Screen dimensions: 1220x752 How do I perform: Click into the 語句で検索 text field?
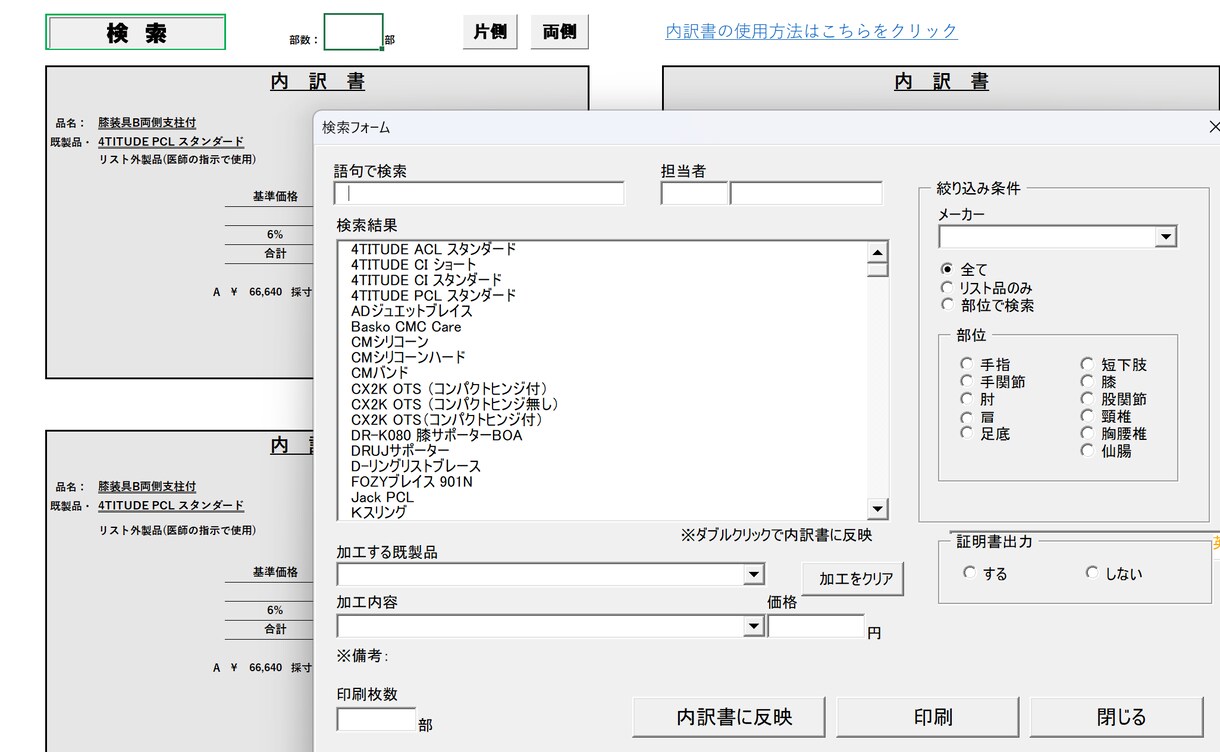pos(479,193)
